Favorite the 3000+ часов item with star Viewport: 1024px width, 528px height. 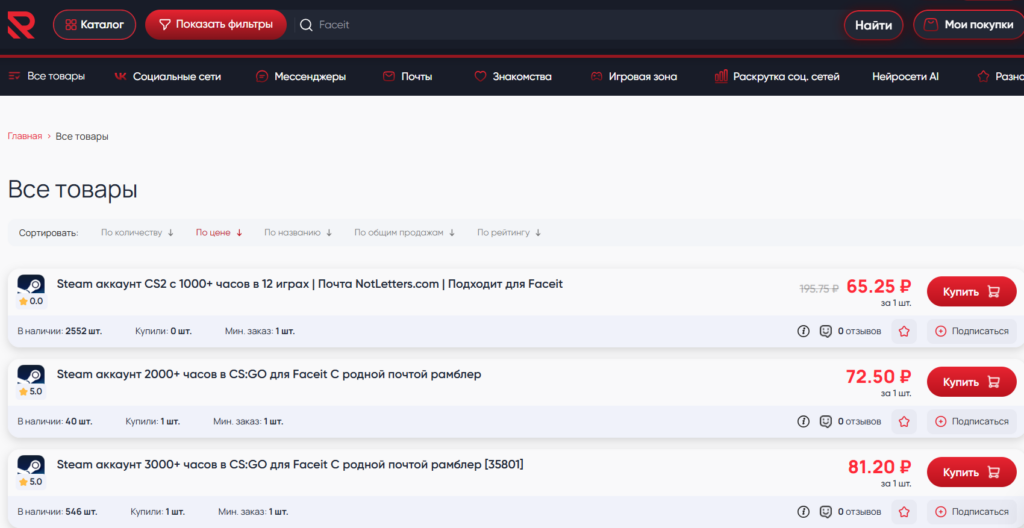tap(904, 512)
